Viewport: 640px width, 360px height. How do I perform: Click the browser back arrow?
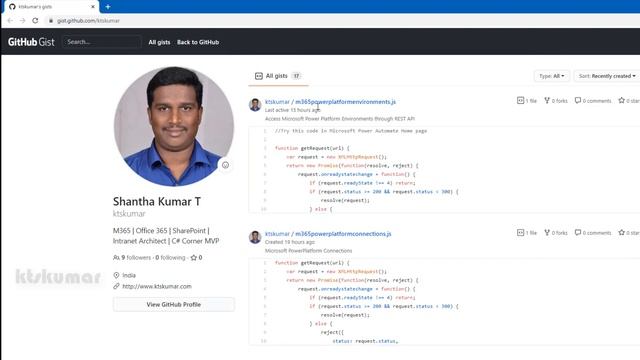[x=10, y=20]
